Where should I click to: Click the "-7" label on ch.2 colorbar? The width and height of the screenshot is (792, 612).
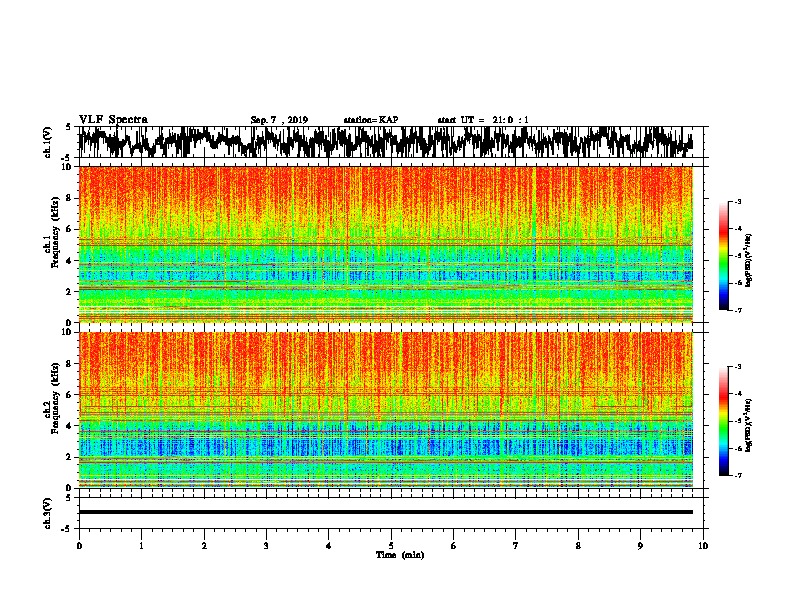click(737, 476)
